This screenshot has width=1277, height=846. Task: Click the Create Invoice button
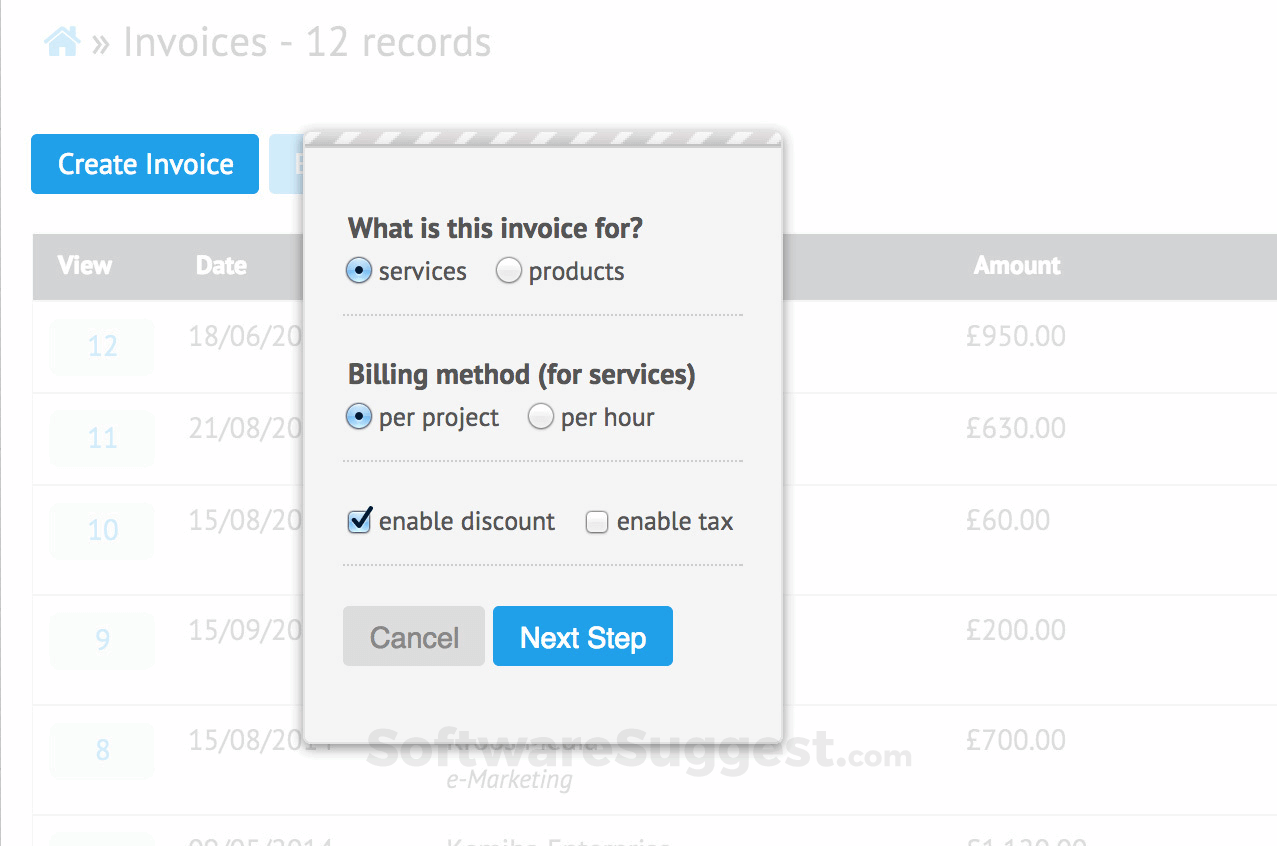click(145, 164)
